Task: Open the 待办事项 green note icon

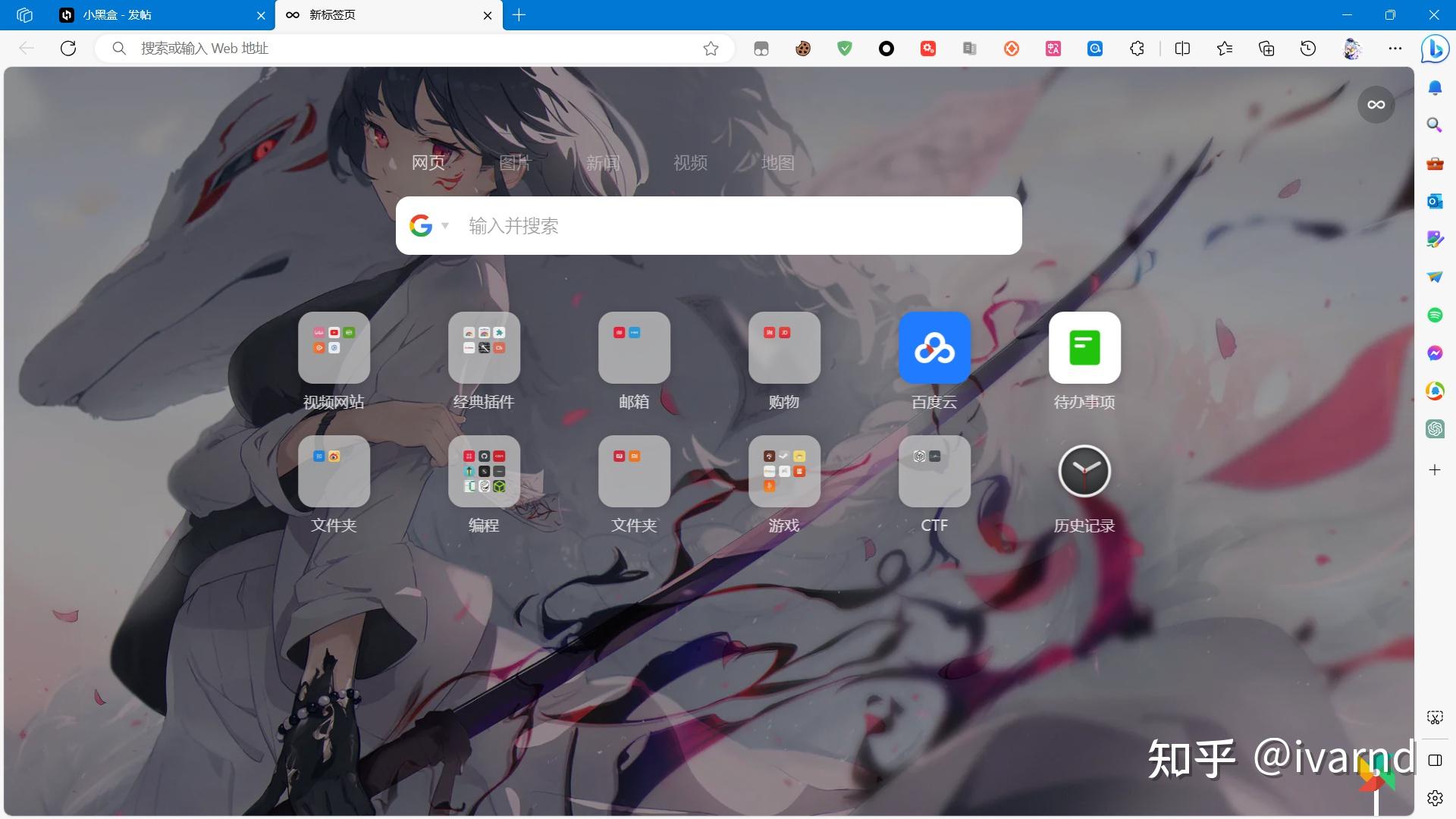Action: click(x=1084, y=348)
